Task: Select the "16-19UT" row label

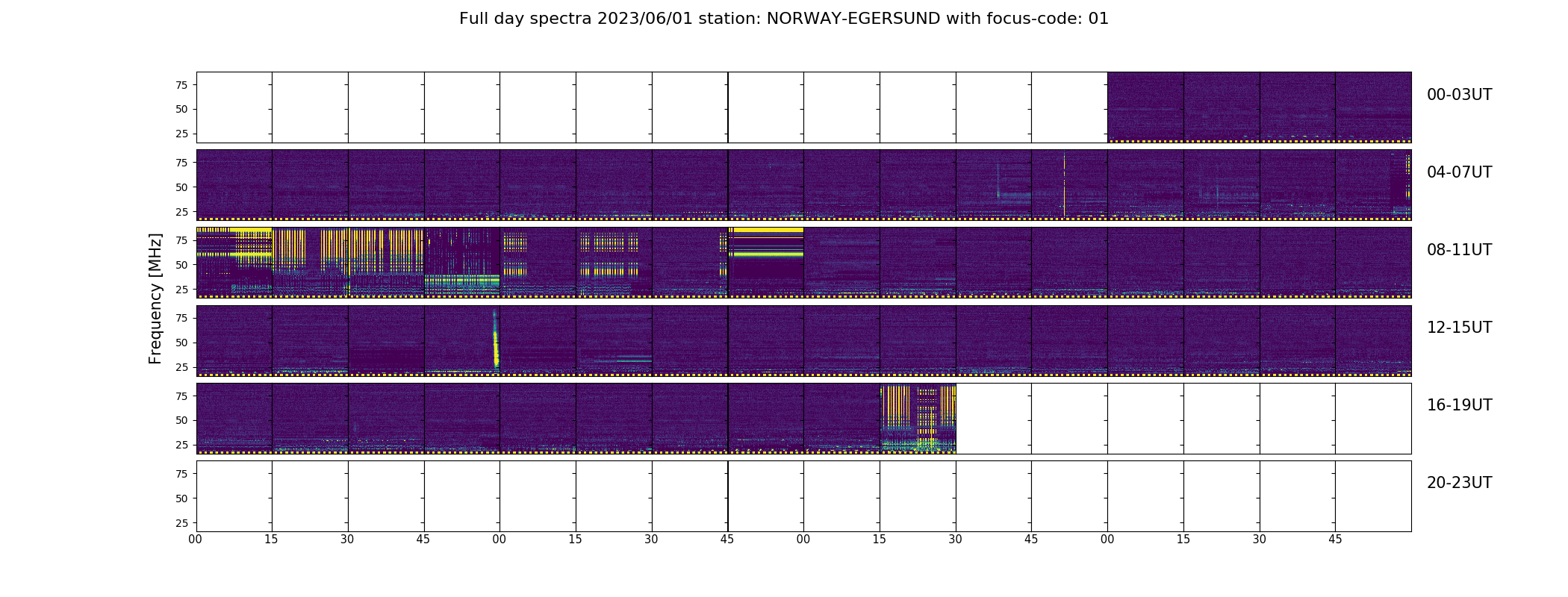Action: point(1459,405)
